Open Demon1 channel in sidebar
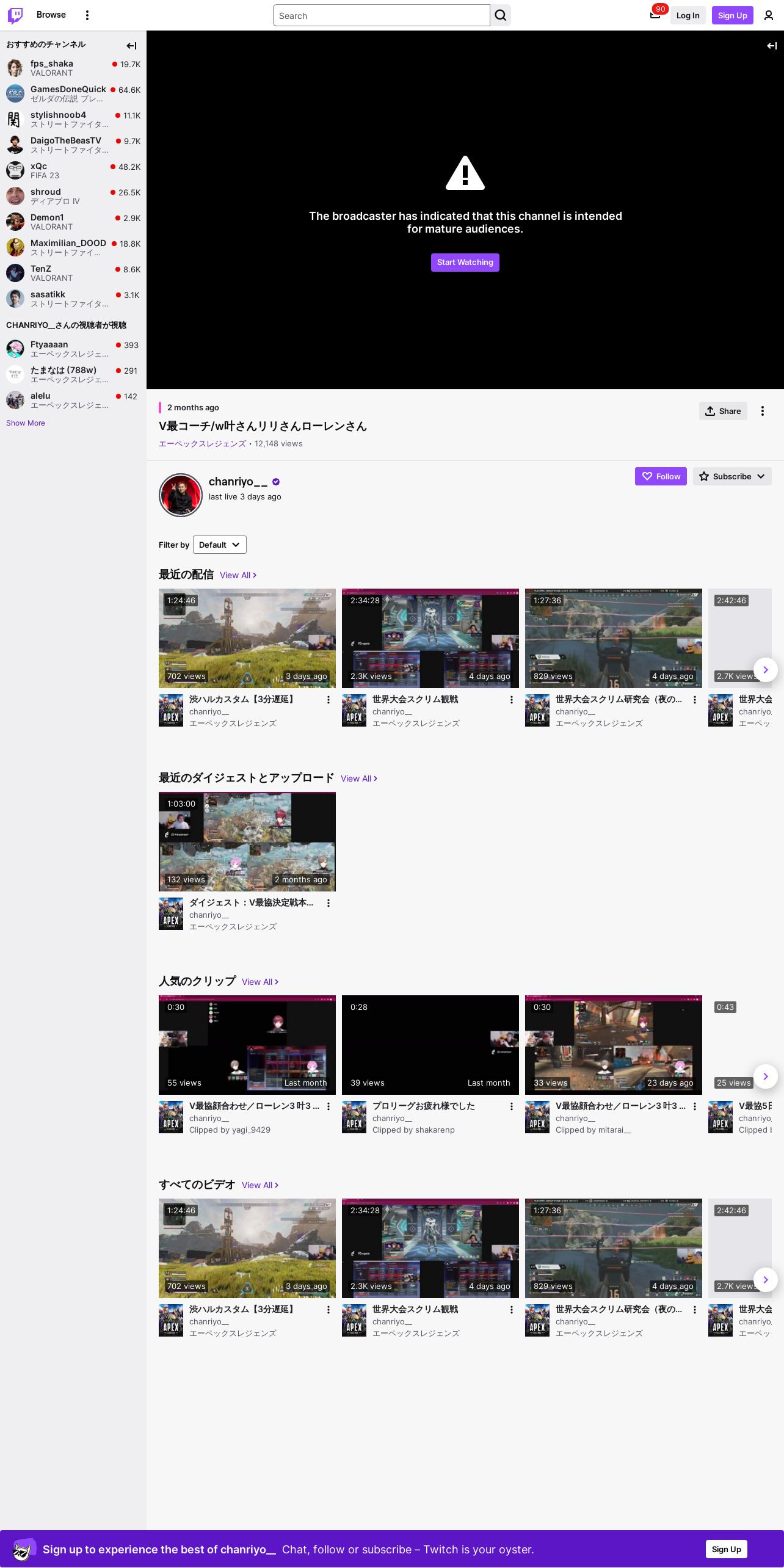The image size is (784, 1568). (73, 222)
